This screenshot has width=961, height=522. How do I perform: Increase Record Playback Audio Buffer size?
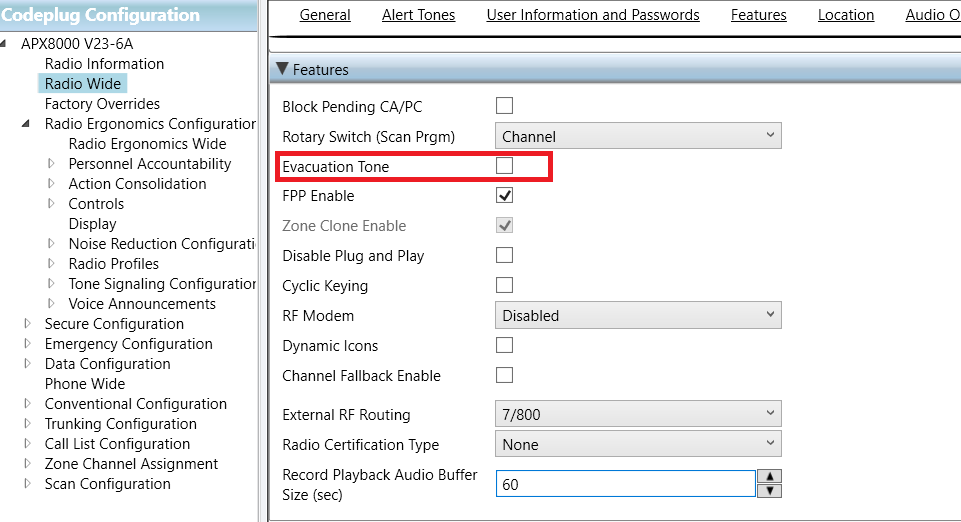770,476
